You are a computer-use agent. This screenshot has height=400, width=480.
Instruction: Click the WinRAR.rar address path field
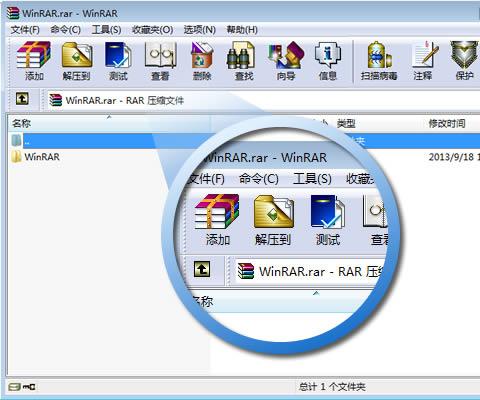coord(260,100)
